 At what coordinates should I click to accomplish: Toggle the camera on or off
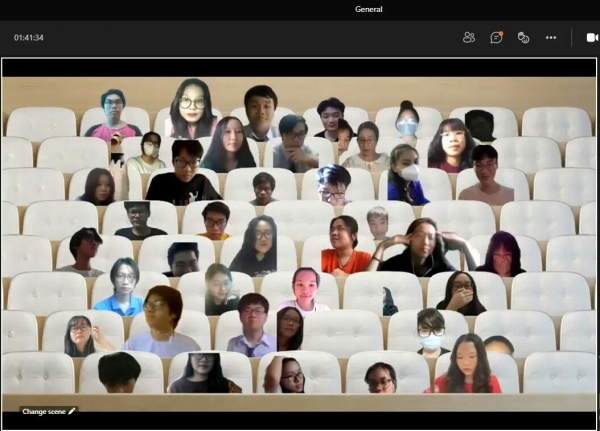[x=592, y=38]
